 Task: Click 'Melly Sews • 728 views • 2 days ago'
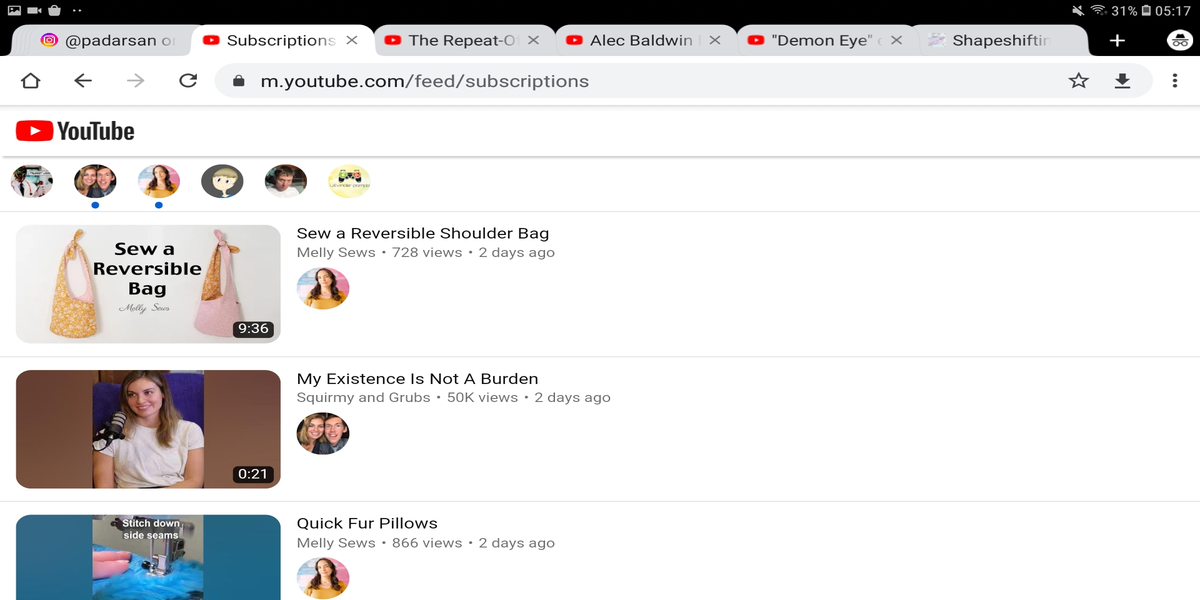426,253
